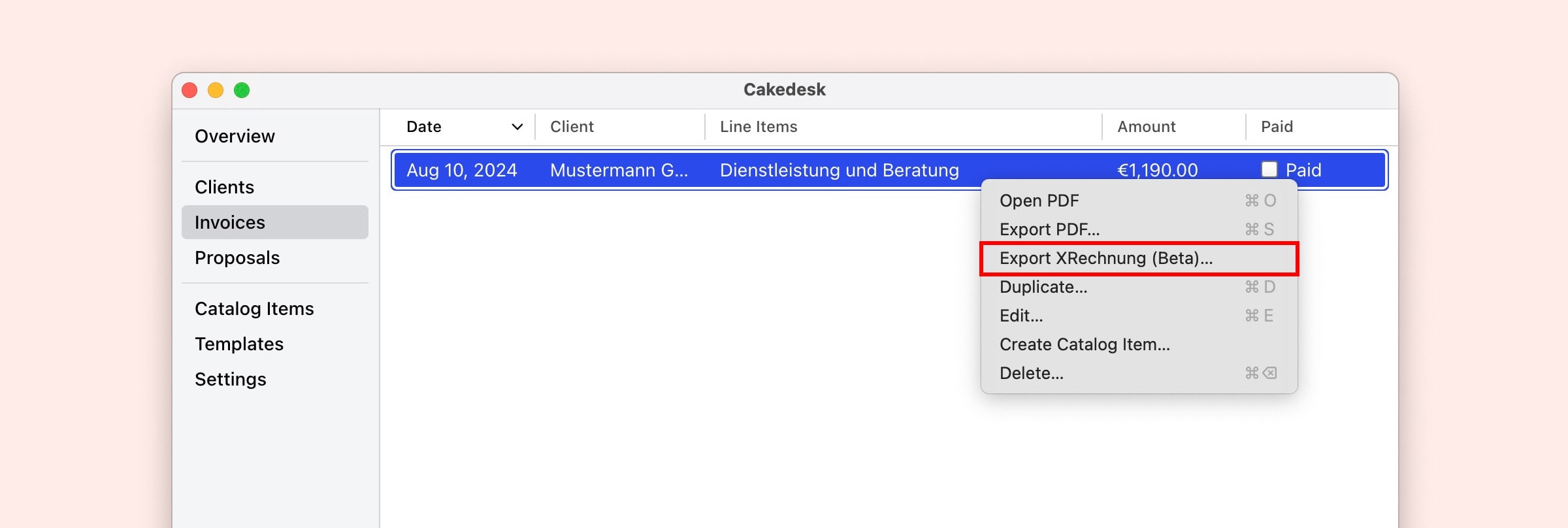
Task: Open Settings from the sidebar
Action: 231,379
